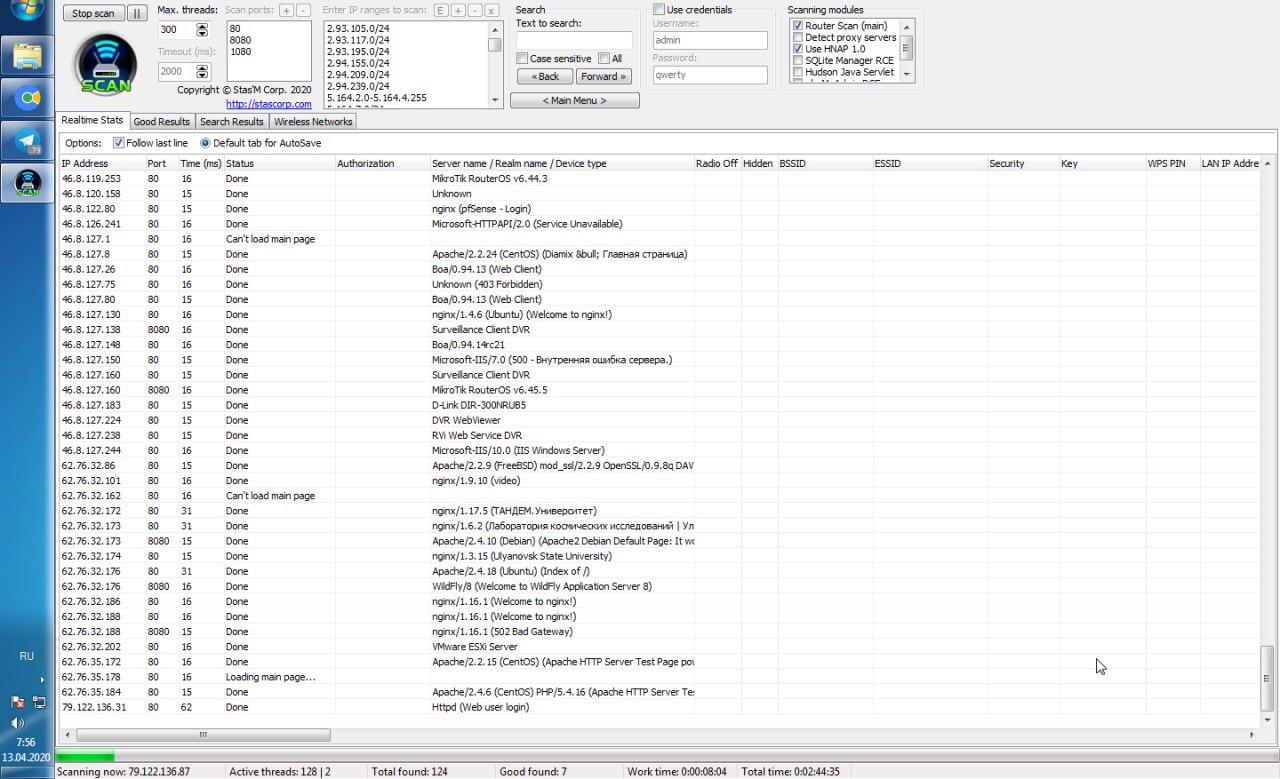The image size is (1280, 779).
Task: Click the results horizontal scrollbar thumb
Action: [x=204, y=735]
